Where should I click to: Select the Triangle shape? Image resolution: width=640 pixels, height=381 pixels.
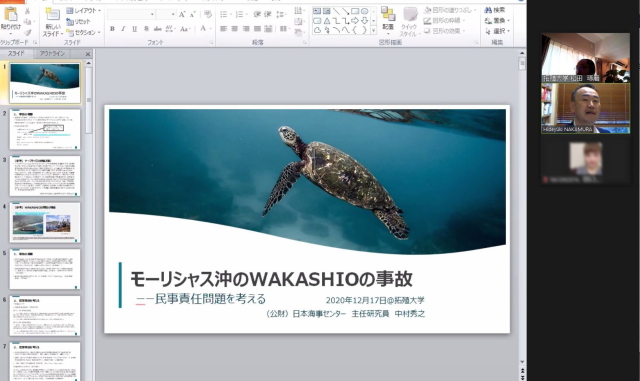tap(327, 20)
